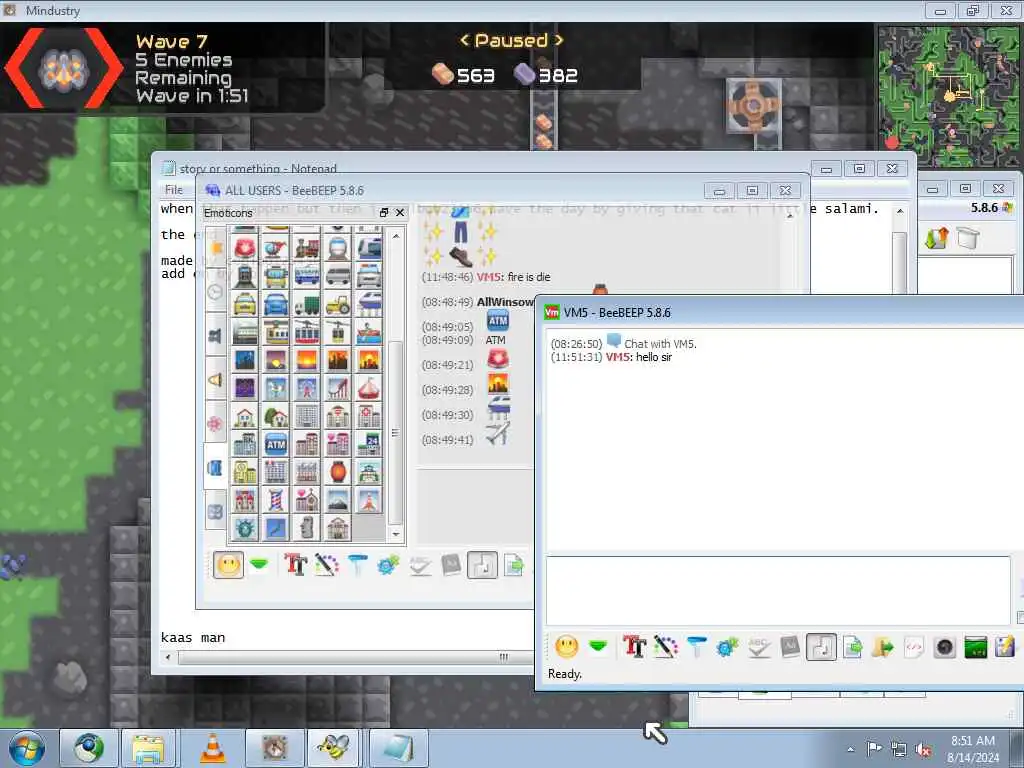Click Notepad horizontal scrollbar left arrow

(168, 657)
